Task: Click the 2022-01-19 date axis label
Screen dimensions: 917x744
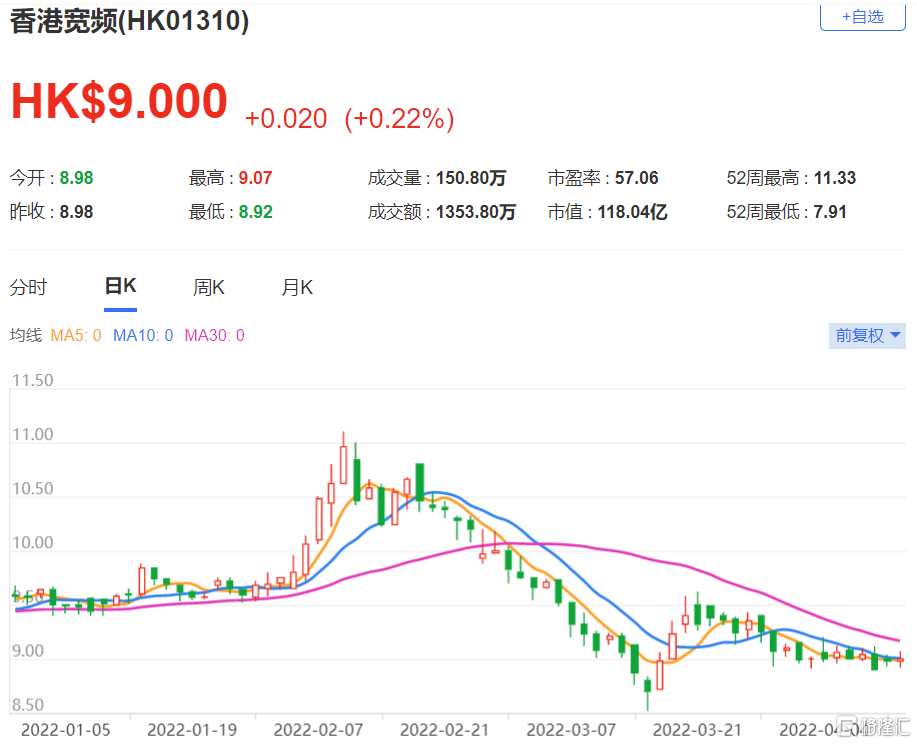Action: [x=192, y=730]
